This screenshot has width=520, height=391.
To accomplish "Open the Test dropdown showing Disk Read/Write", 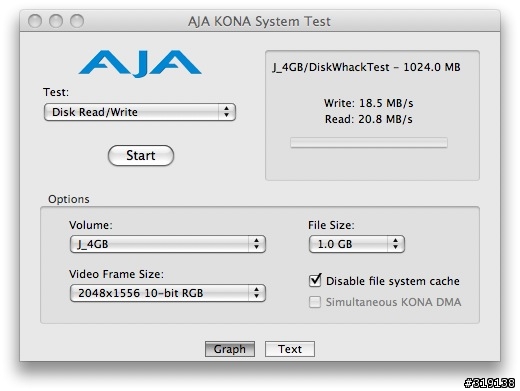I will click(140, 112).
